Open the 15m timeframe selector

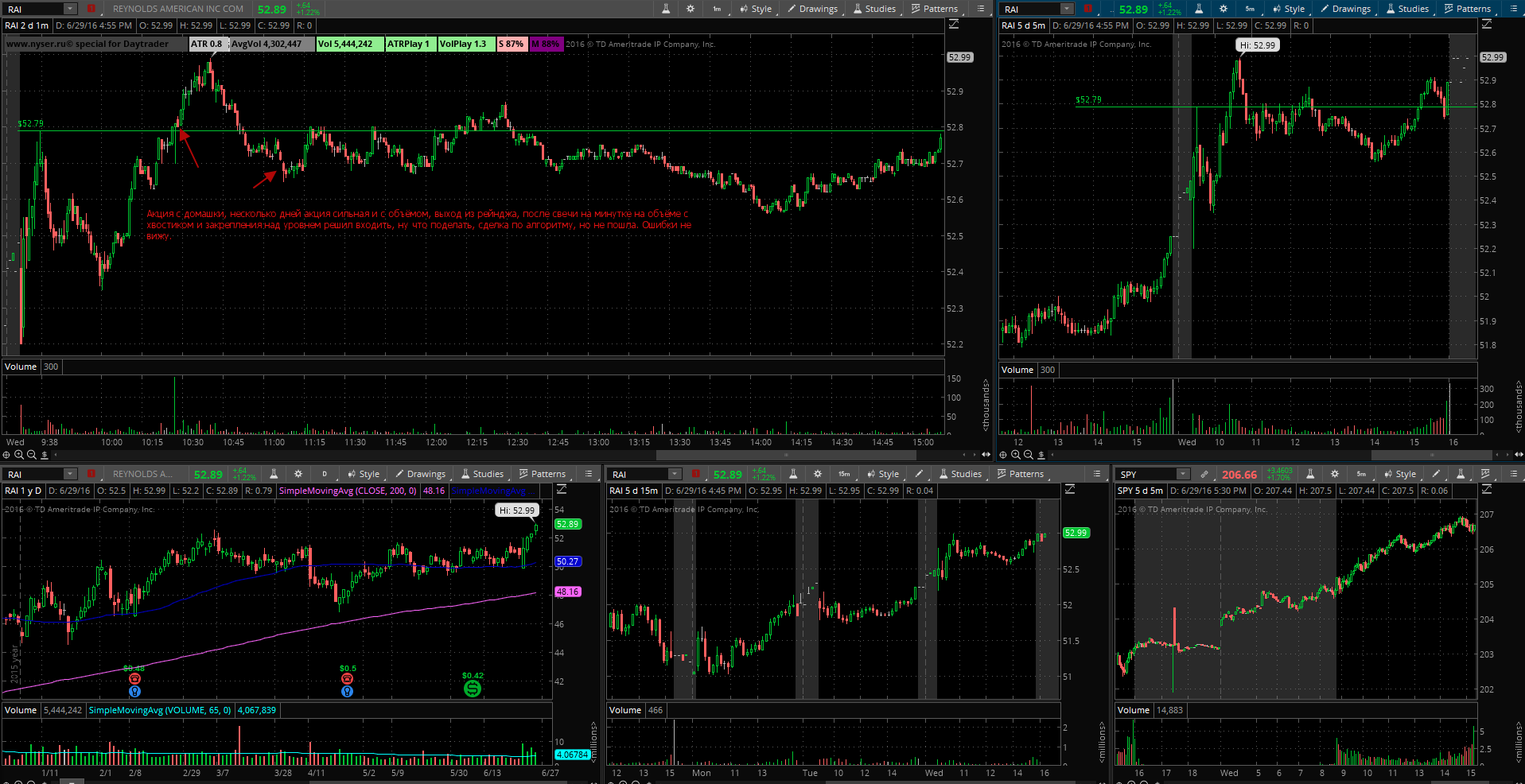844,474
